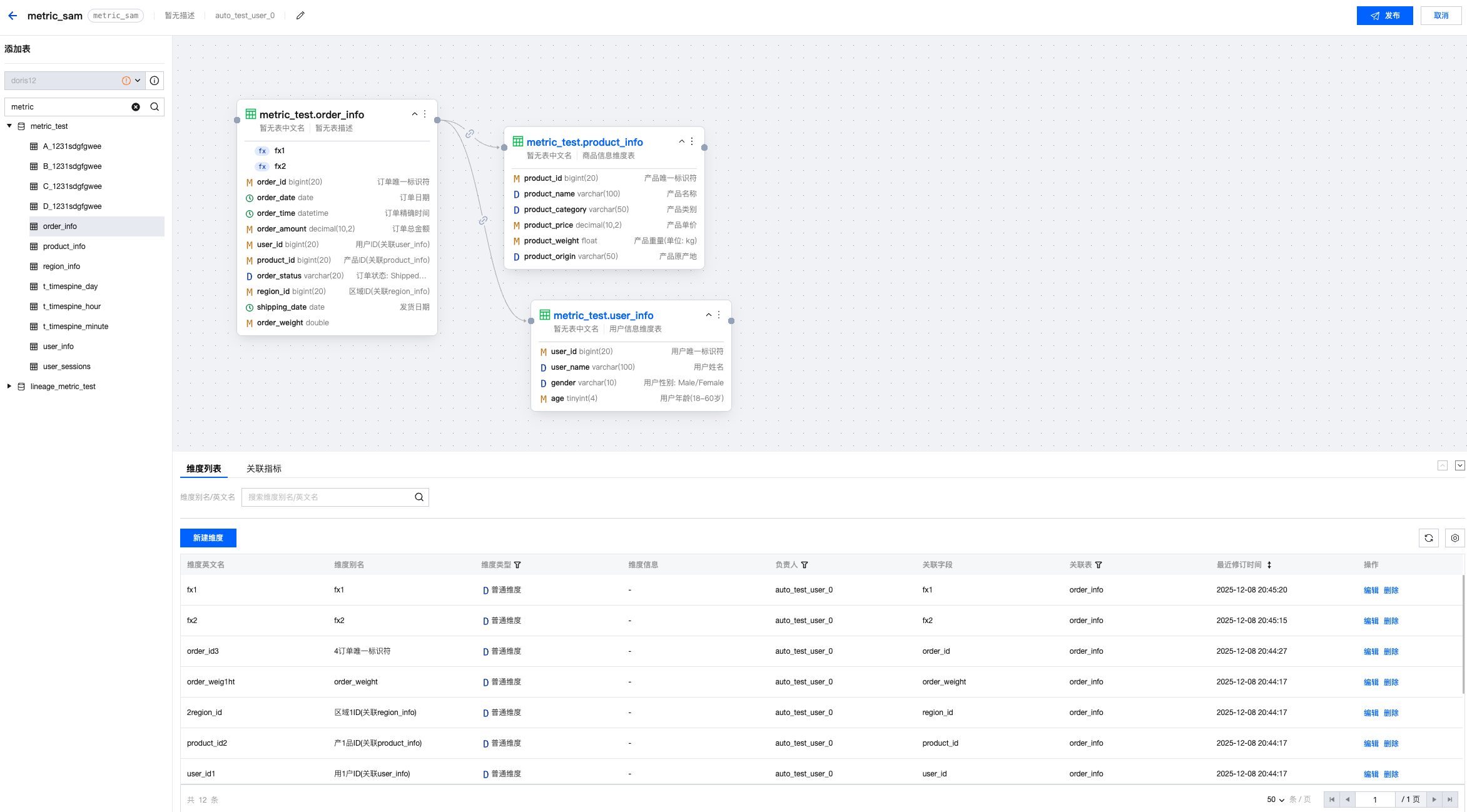
Task: Filter the 维度类型 column
Action: tap(517, 565)
